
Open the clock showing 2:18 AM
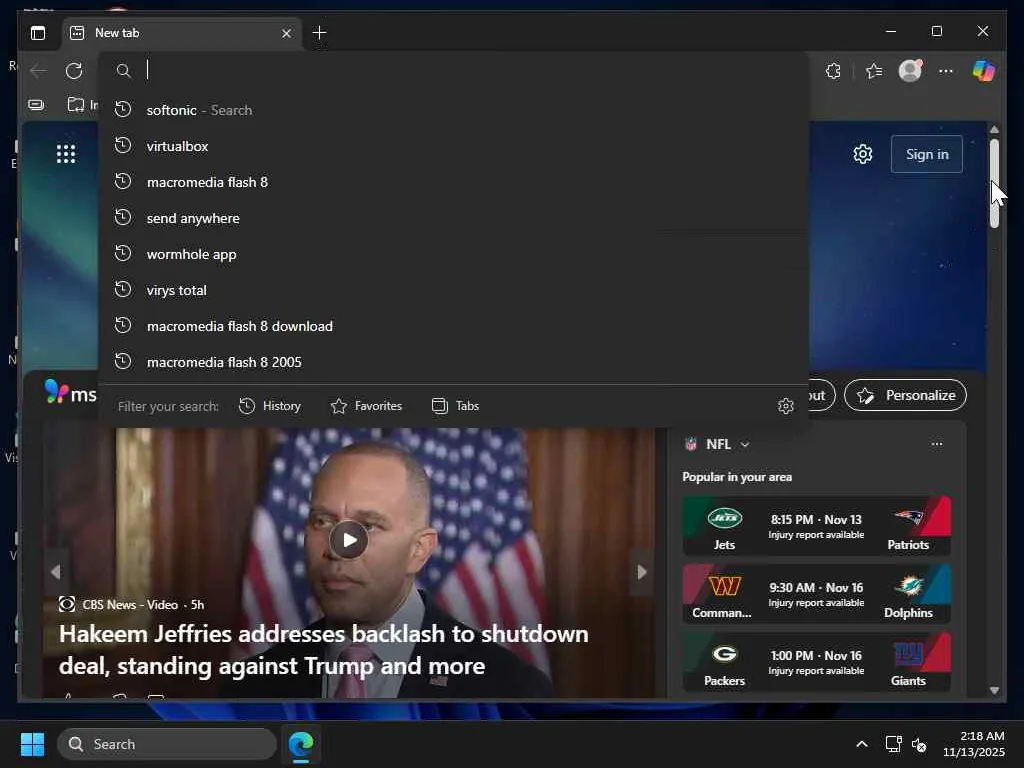973,744
